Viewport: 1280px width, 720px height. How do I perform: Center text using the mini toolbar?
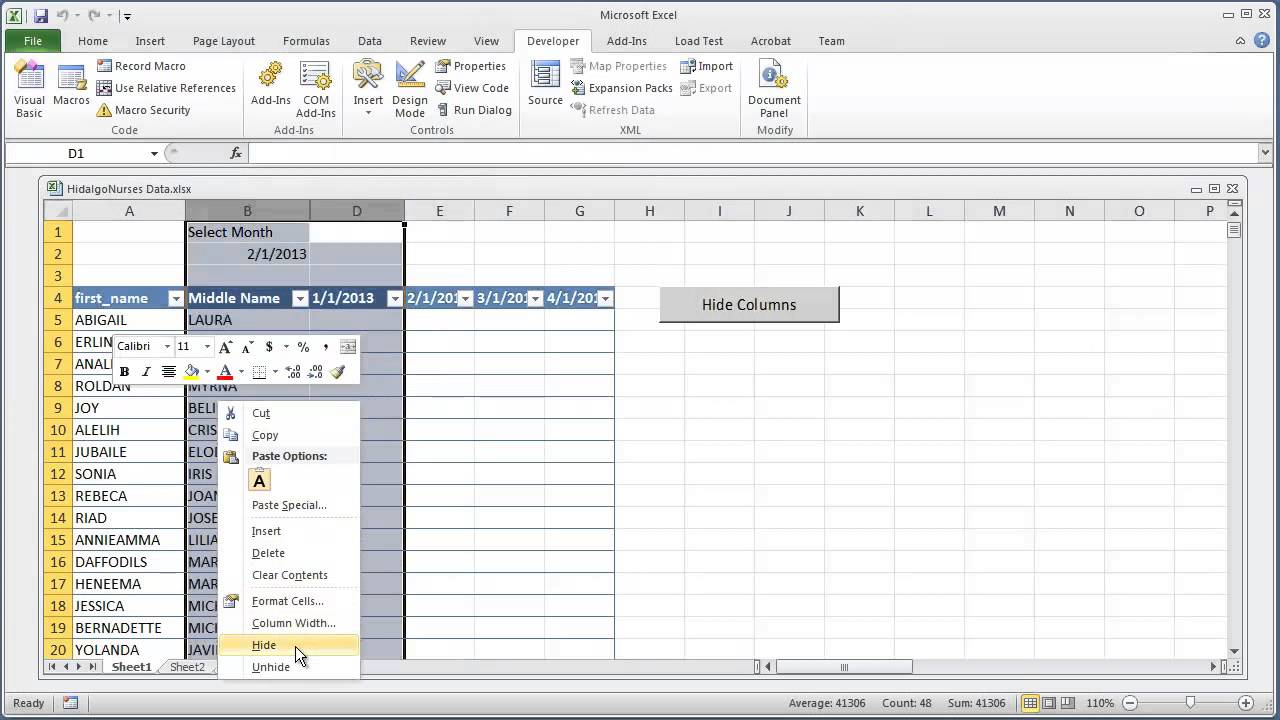168,372
